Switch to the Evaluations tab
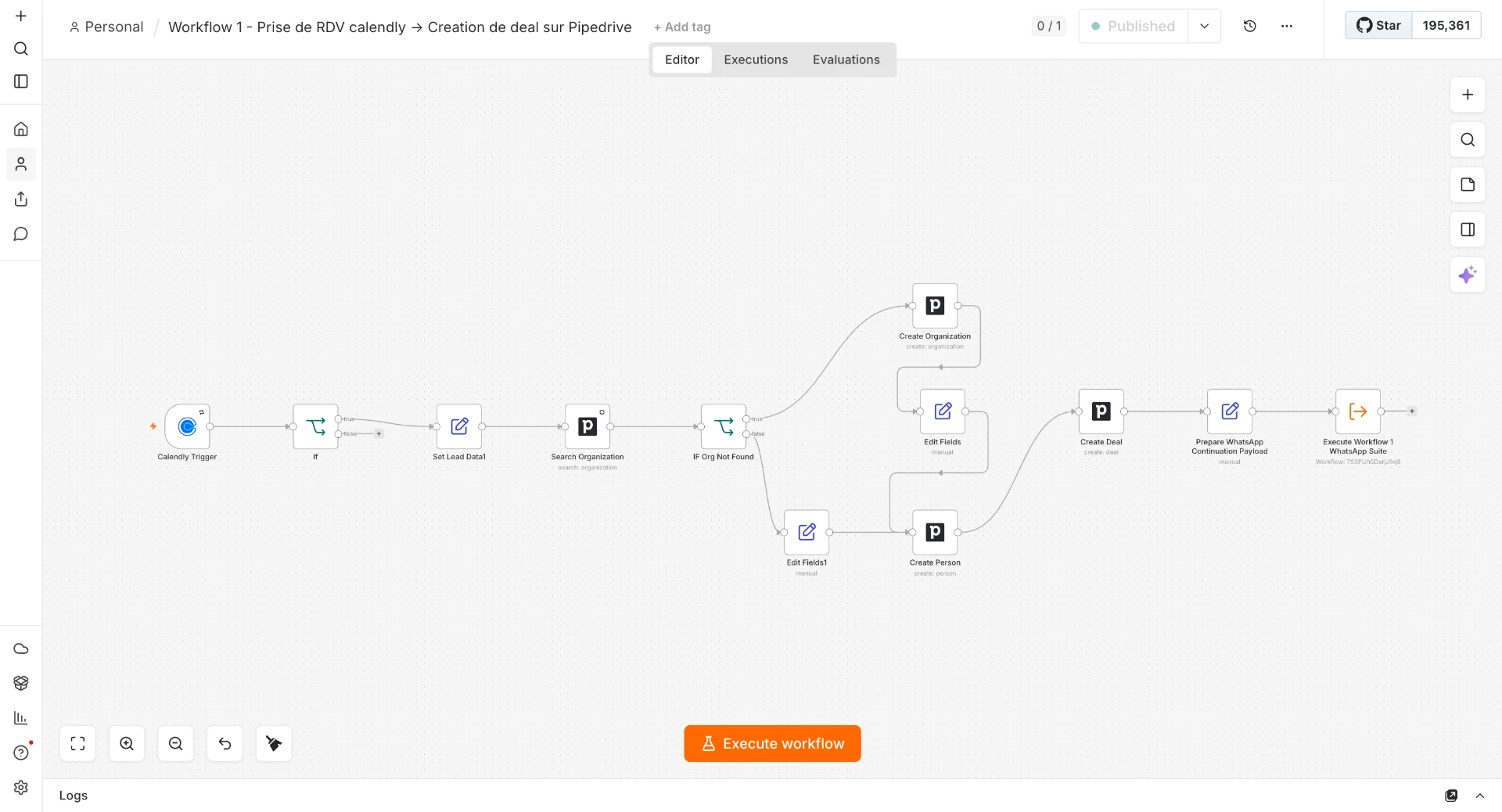 click(846, 59)
